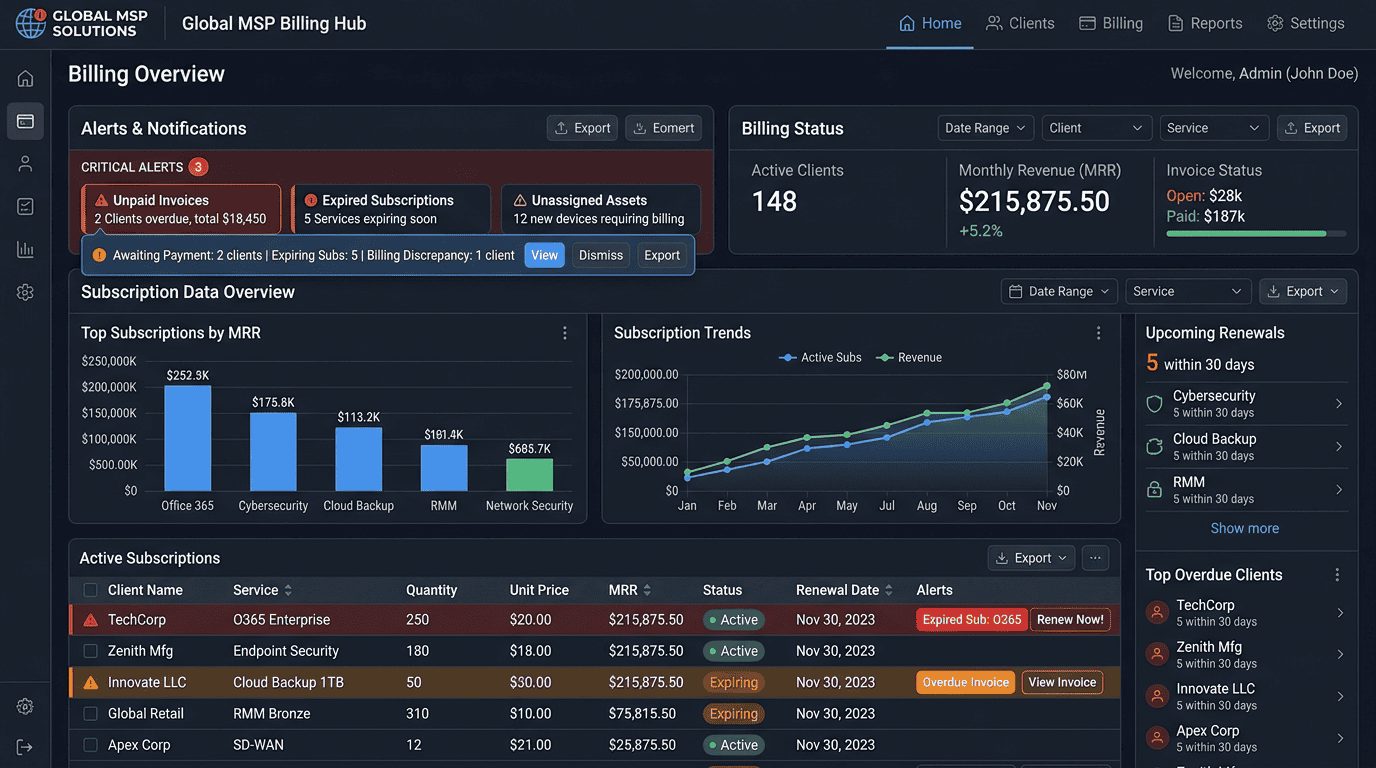Open Top Overdue Clients kebab menu
This screenshot has width=1376, height=768.
(x=1337, y=575)
